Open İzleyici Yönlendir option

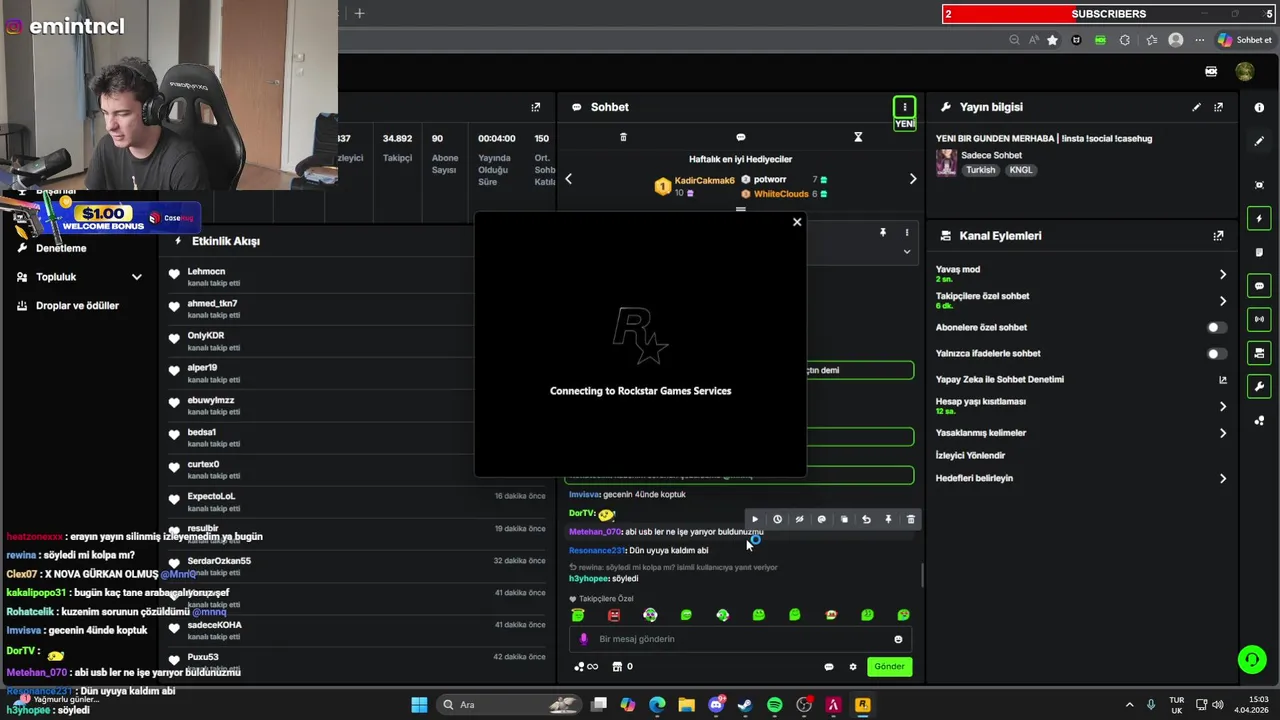[970, 455]
